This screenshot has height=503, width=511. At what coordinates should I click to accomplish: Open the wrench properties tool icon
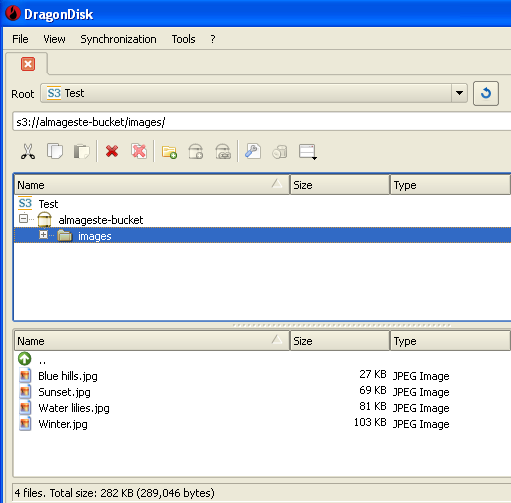(253, 151)
